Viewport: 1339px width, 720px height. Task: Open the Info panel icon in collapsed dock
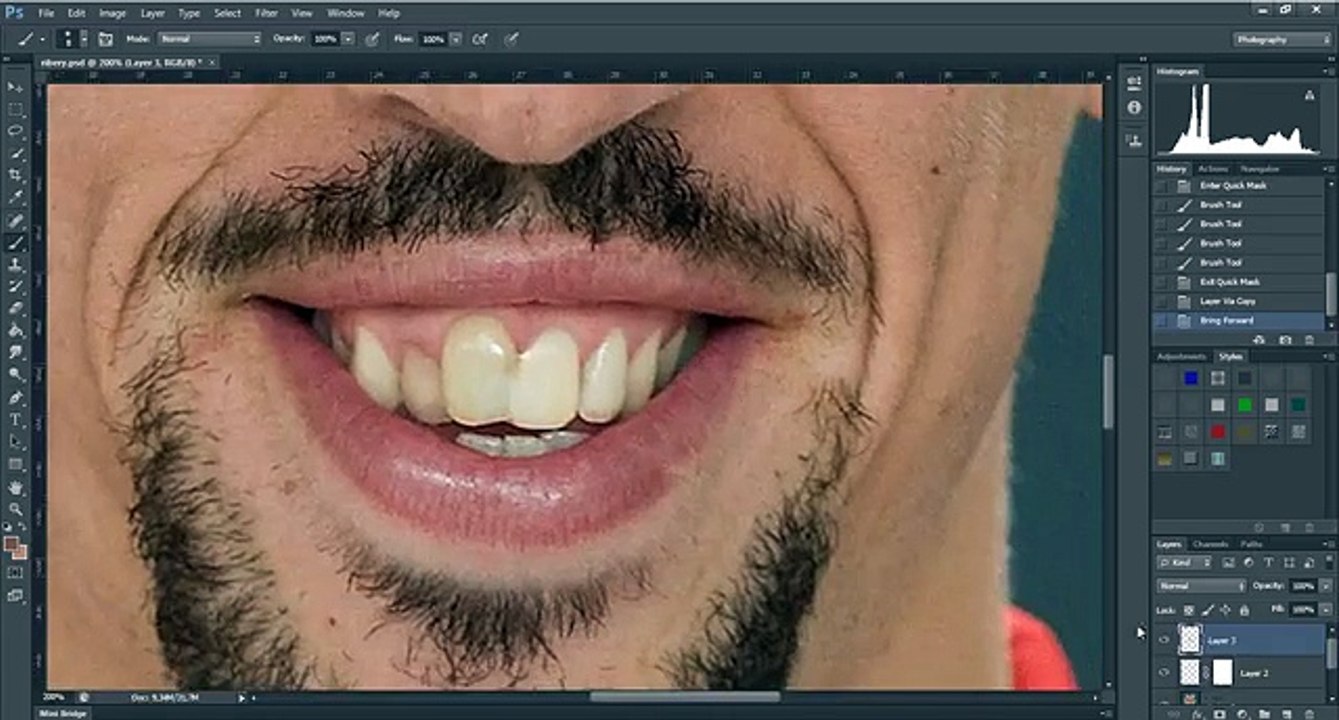coord(1133,107)
